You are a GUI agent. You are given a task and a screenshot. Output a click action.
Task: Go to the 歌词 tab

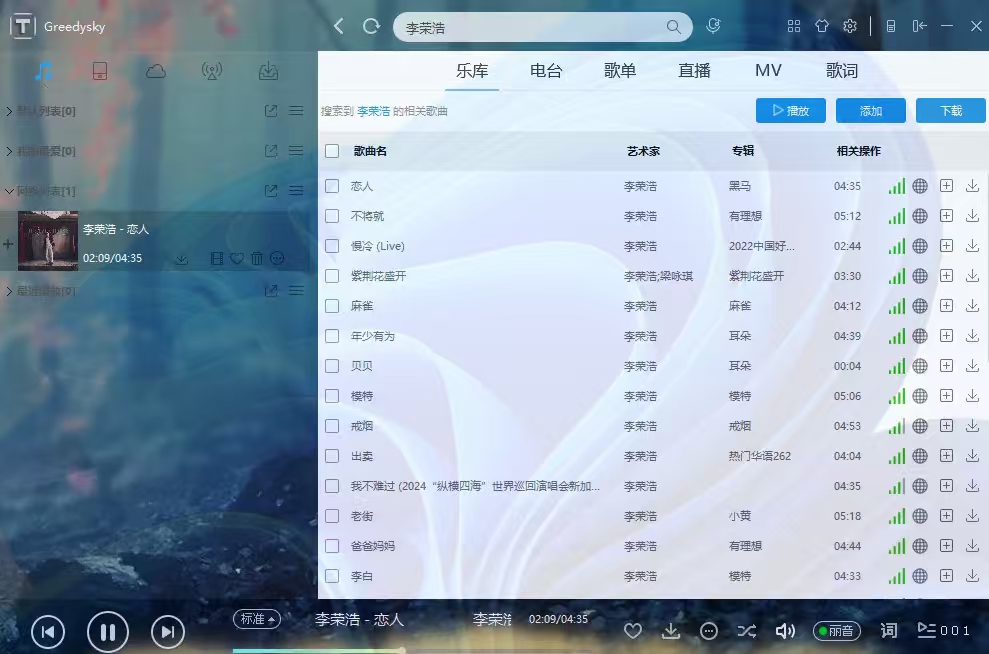842,71
